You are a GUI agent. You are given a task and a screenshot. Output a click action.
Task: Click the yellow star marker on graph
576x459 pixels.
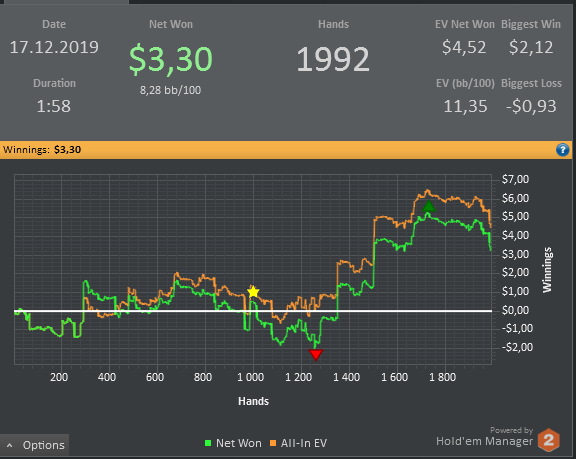tap(253, 292)
